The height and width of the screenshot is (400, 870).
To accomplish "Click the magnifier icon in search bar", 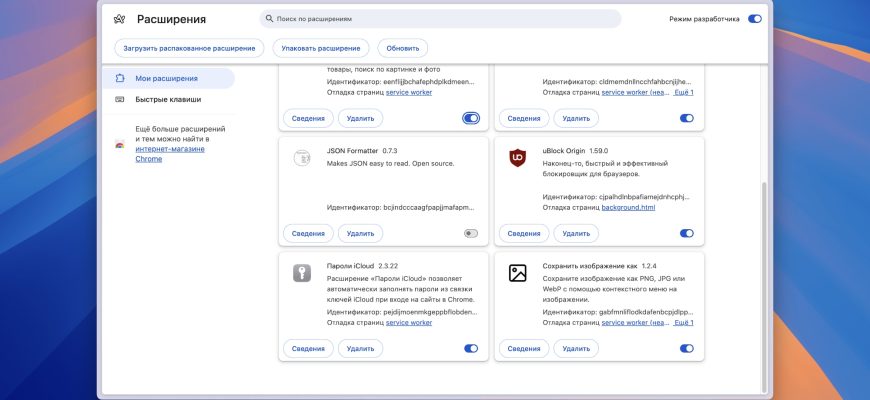I will pos(268,19).
